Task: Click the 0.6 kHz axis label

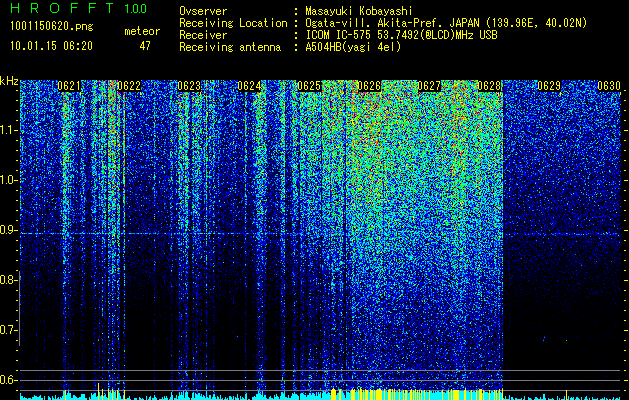Action: pos(7,380)
